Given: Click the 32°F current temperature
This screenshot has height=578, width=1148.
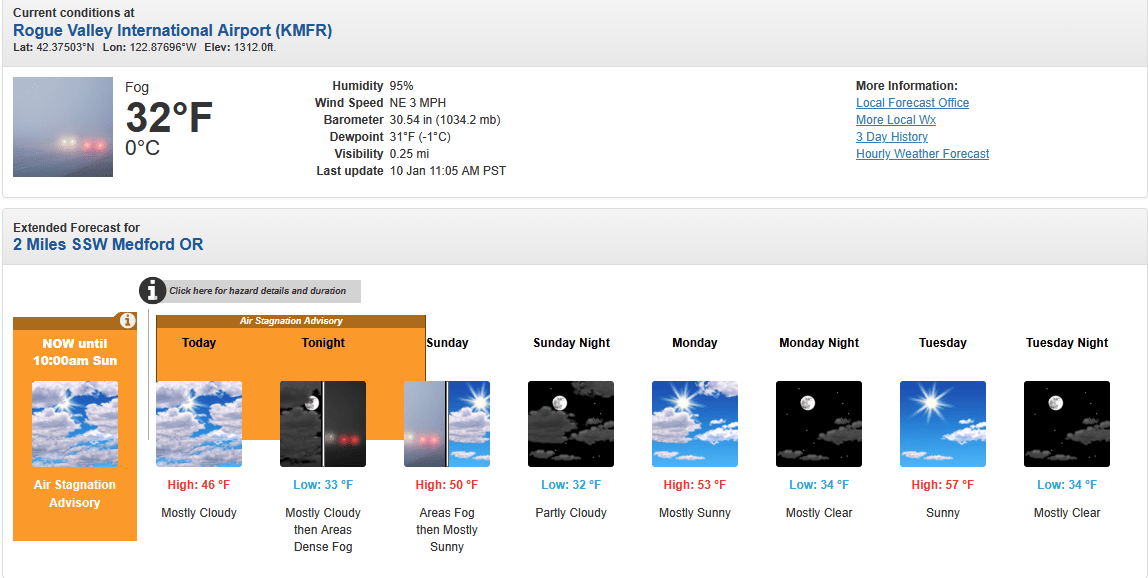Looking at the screenshot, I should pyautogui.click(x=169, y=117).
